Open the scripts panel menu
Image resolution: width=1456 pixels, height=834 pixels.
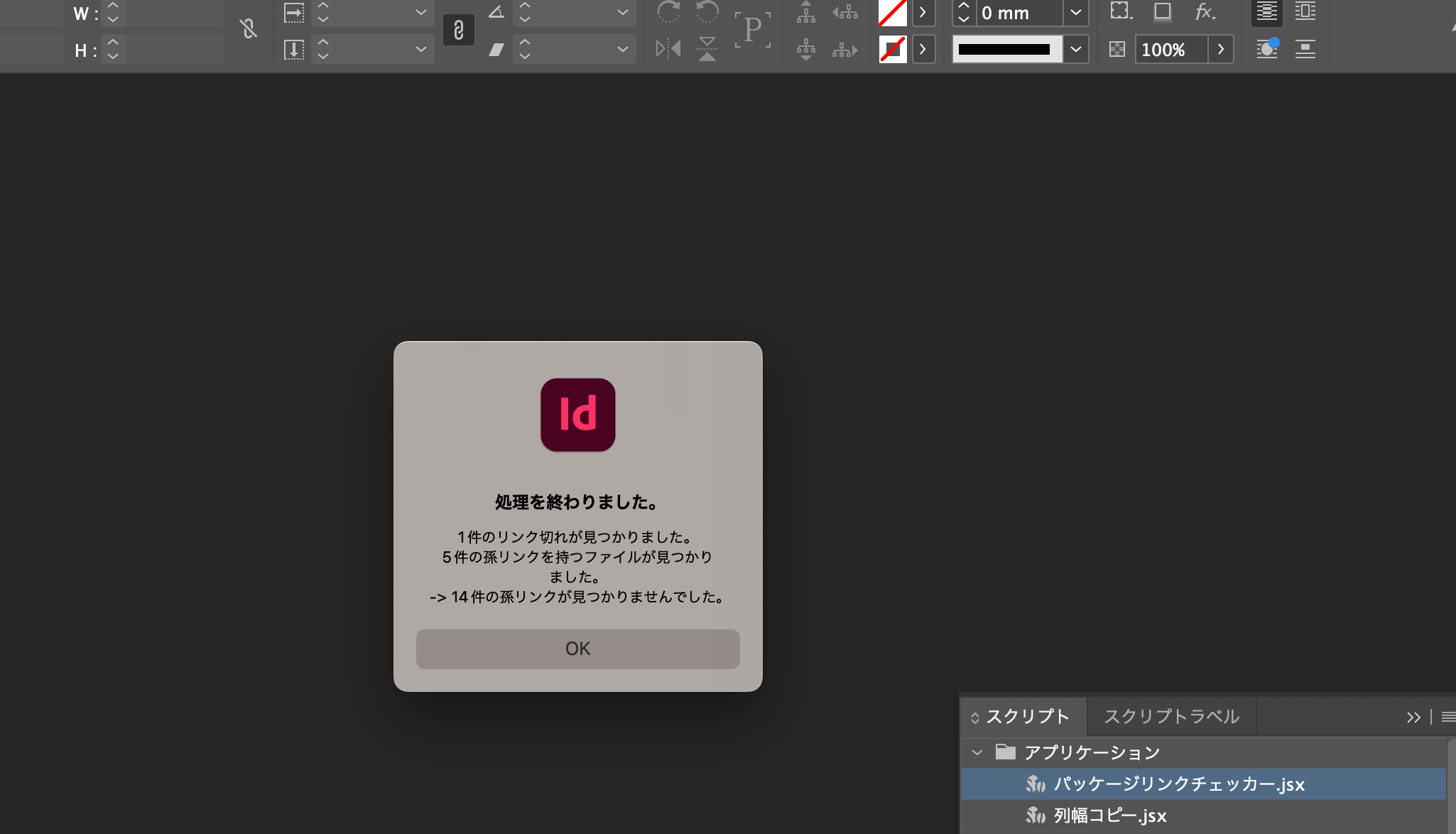(x=1448, y=717)
